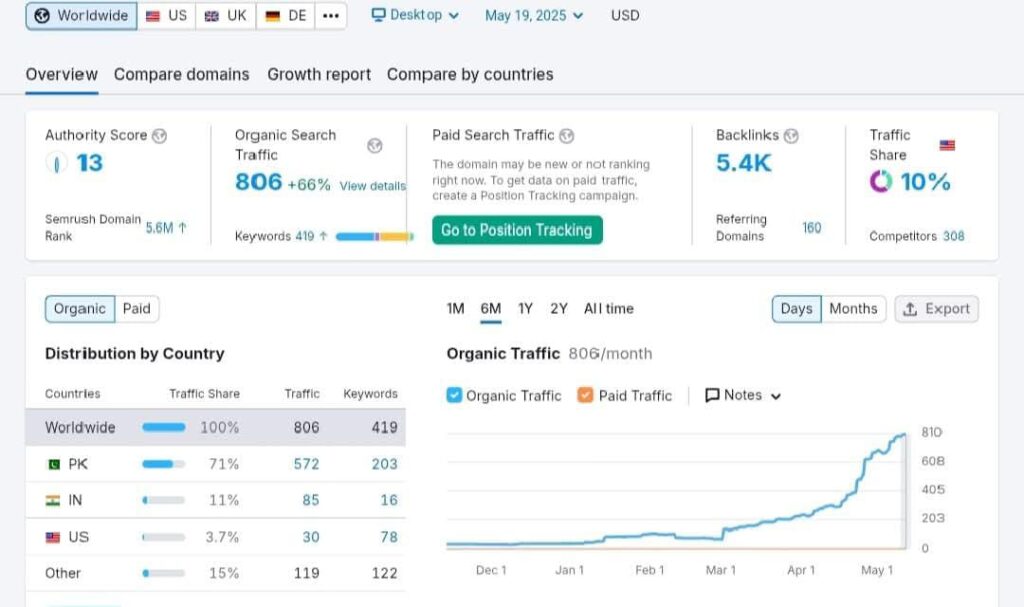Click the Backlinks info icon

791,136
